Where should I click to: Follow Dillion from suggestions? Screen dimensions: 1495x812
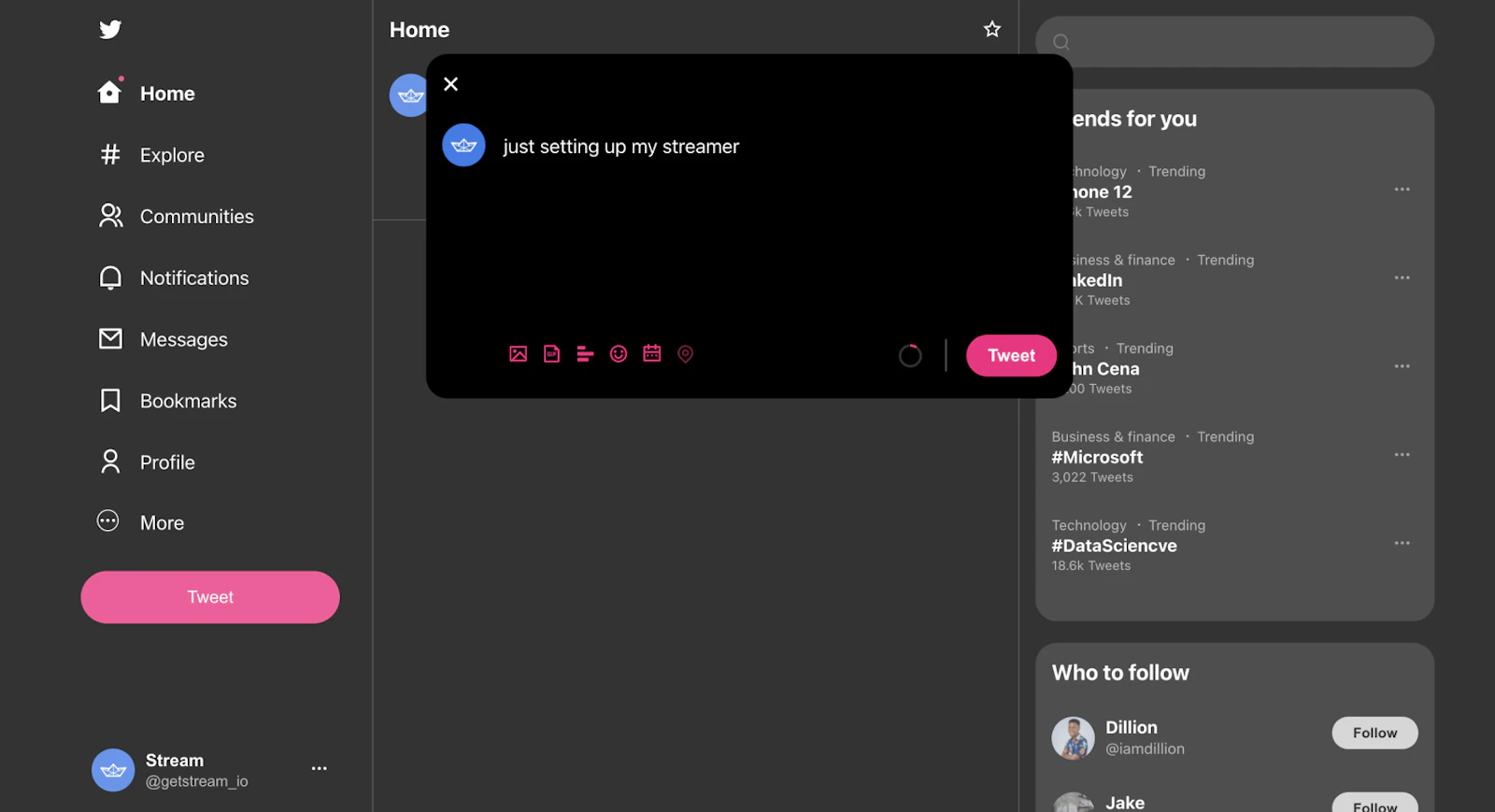(x=1374, y=733)
